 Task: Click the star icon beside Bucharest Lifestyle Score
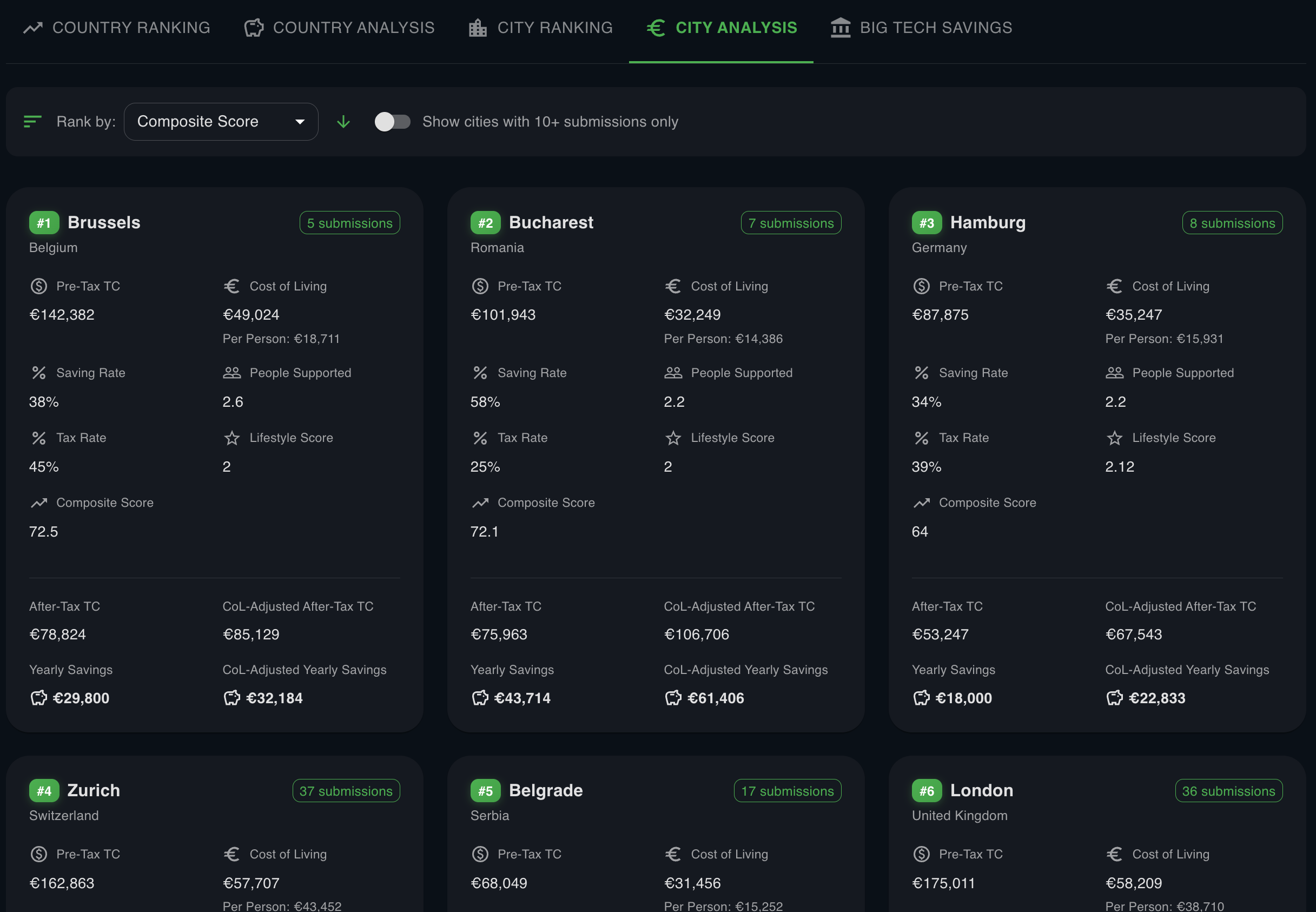click(673, 438)
